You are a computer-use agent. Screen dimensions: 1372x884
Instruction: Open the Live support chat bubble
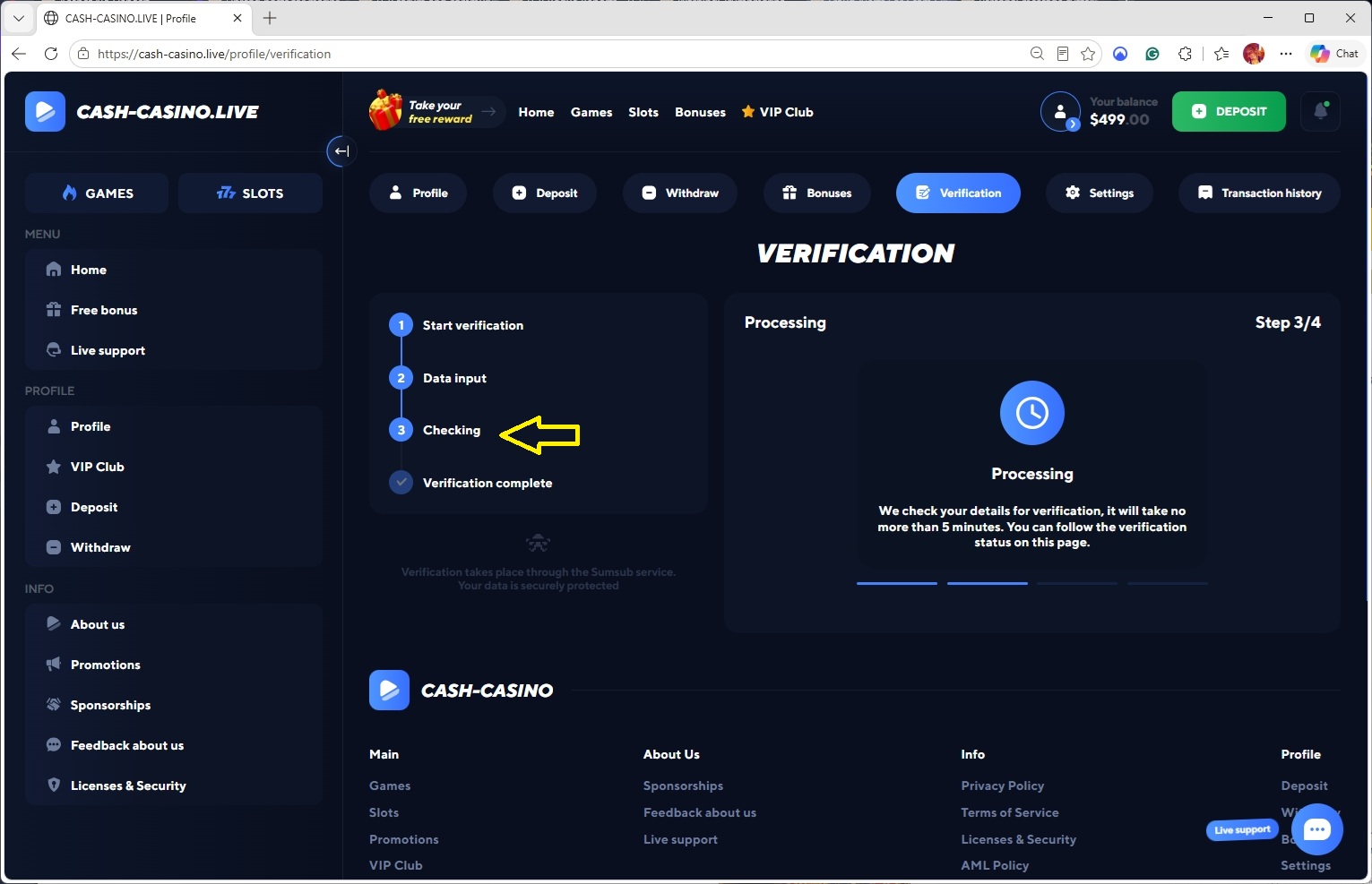coord(1316,829)
